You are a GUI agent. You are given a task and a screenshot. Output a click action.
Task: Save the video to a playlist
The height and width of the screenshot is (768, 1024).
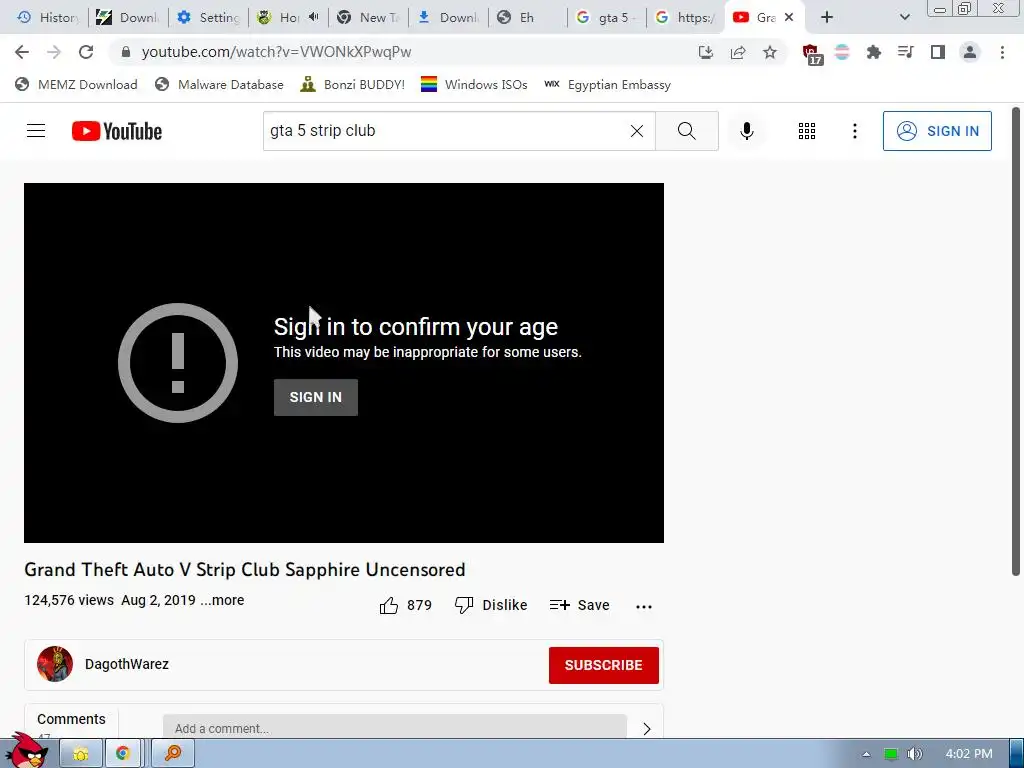pos(580,605)
